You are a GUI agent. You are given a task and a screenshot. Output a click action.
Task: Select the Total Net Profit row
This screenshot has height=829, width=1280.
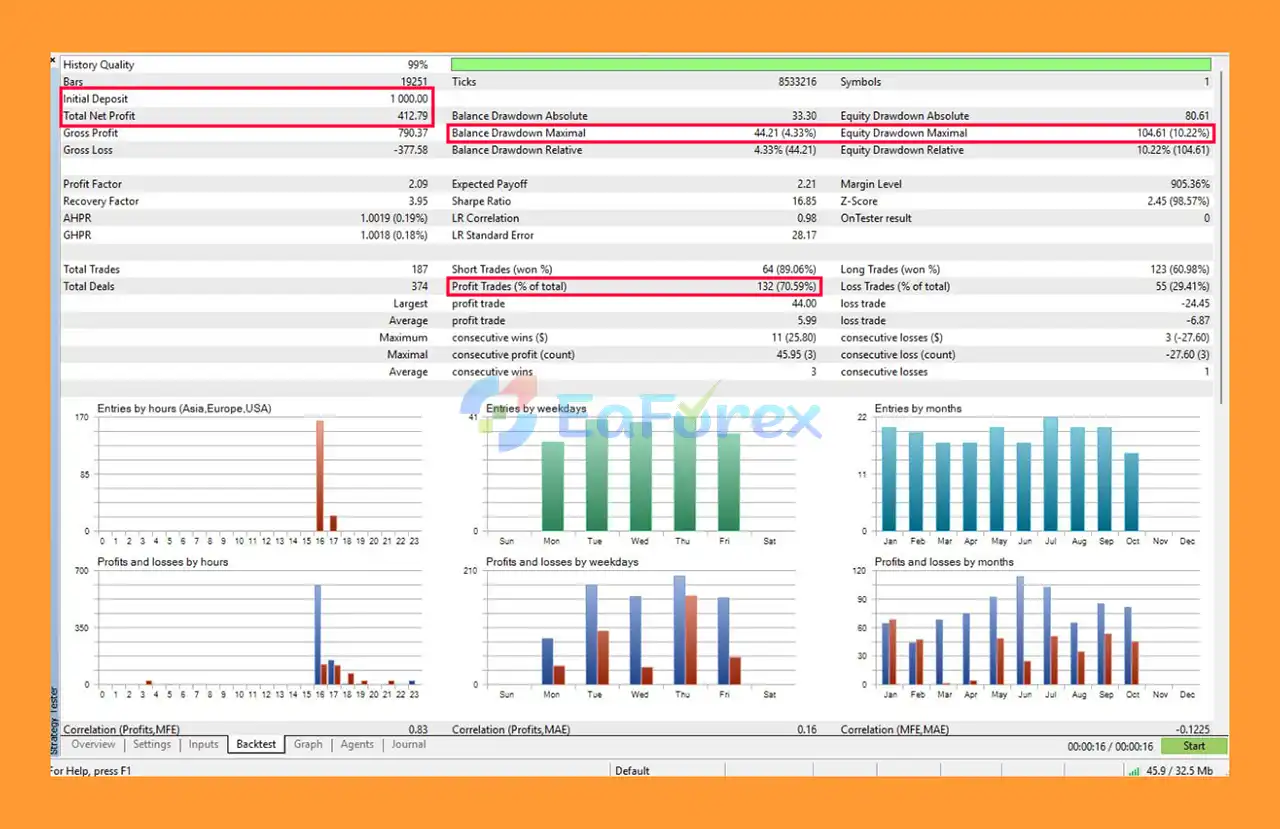[x=245, y=116]
